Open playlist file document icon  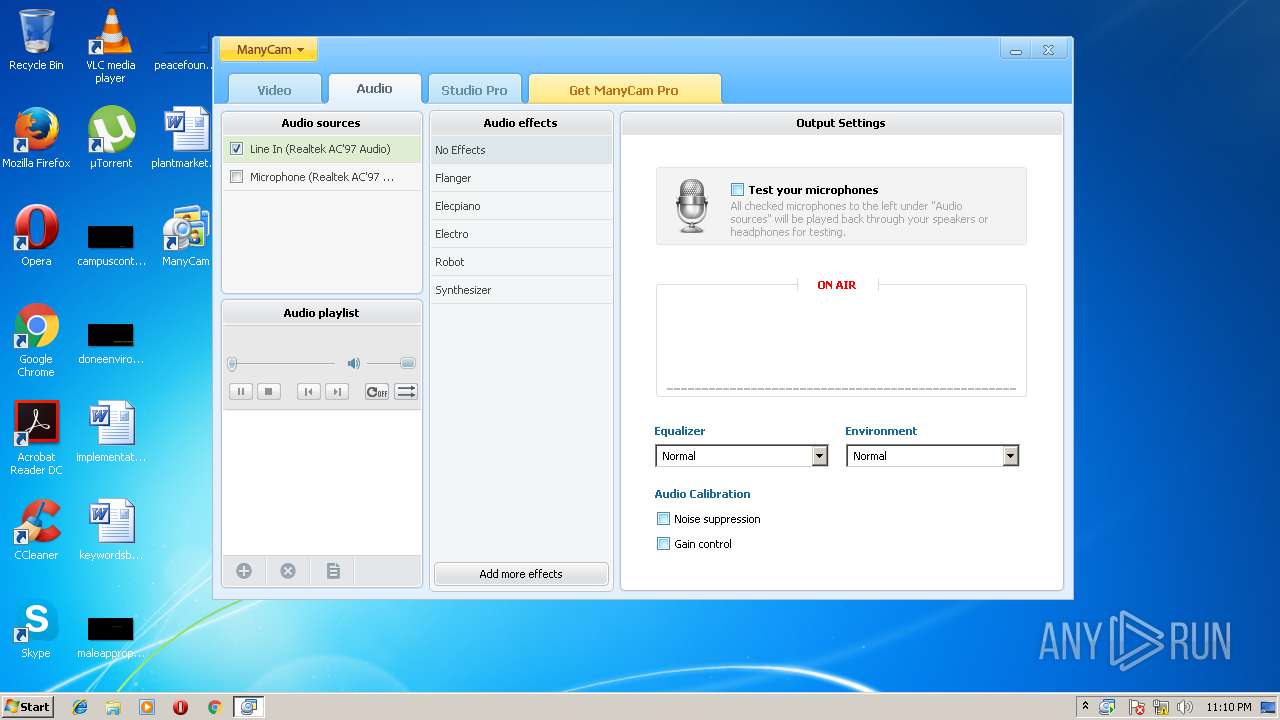tap(333, 571)
